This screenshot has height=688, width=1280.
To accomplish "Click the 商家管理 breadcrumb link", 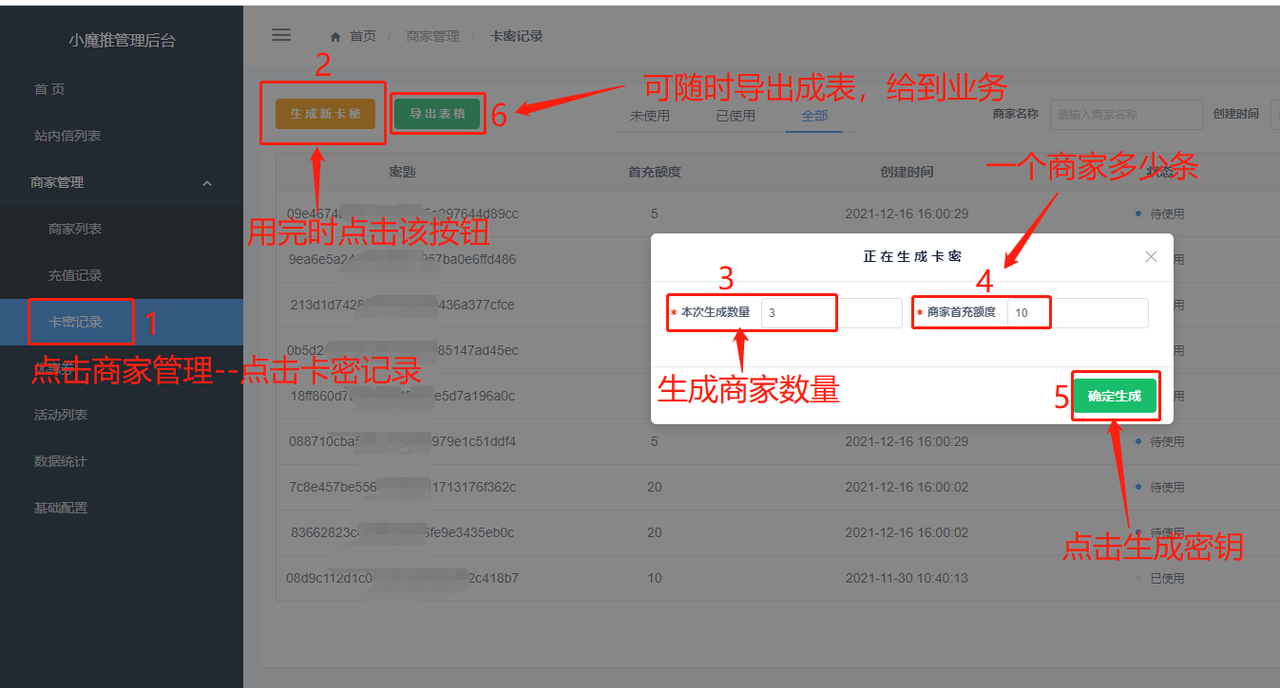I will tap(432, 37).
